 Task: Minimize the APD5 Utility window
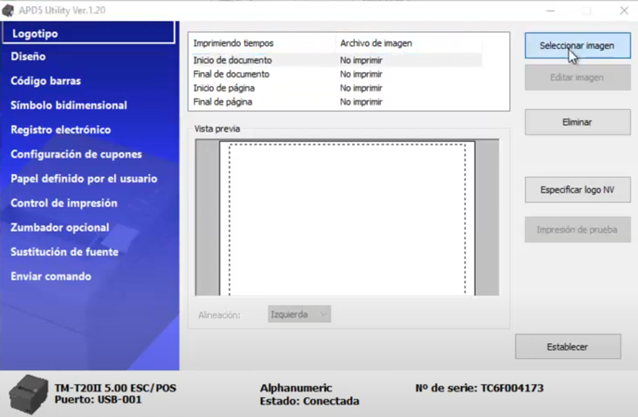[x=551, y=11]
